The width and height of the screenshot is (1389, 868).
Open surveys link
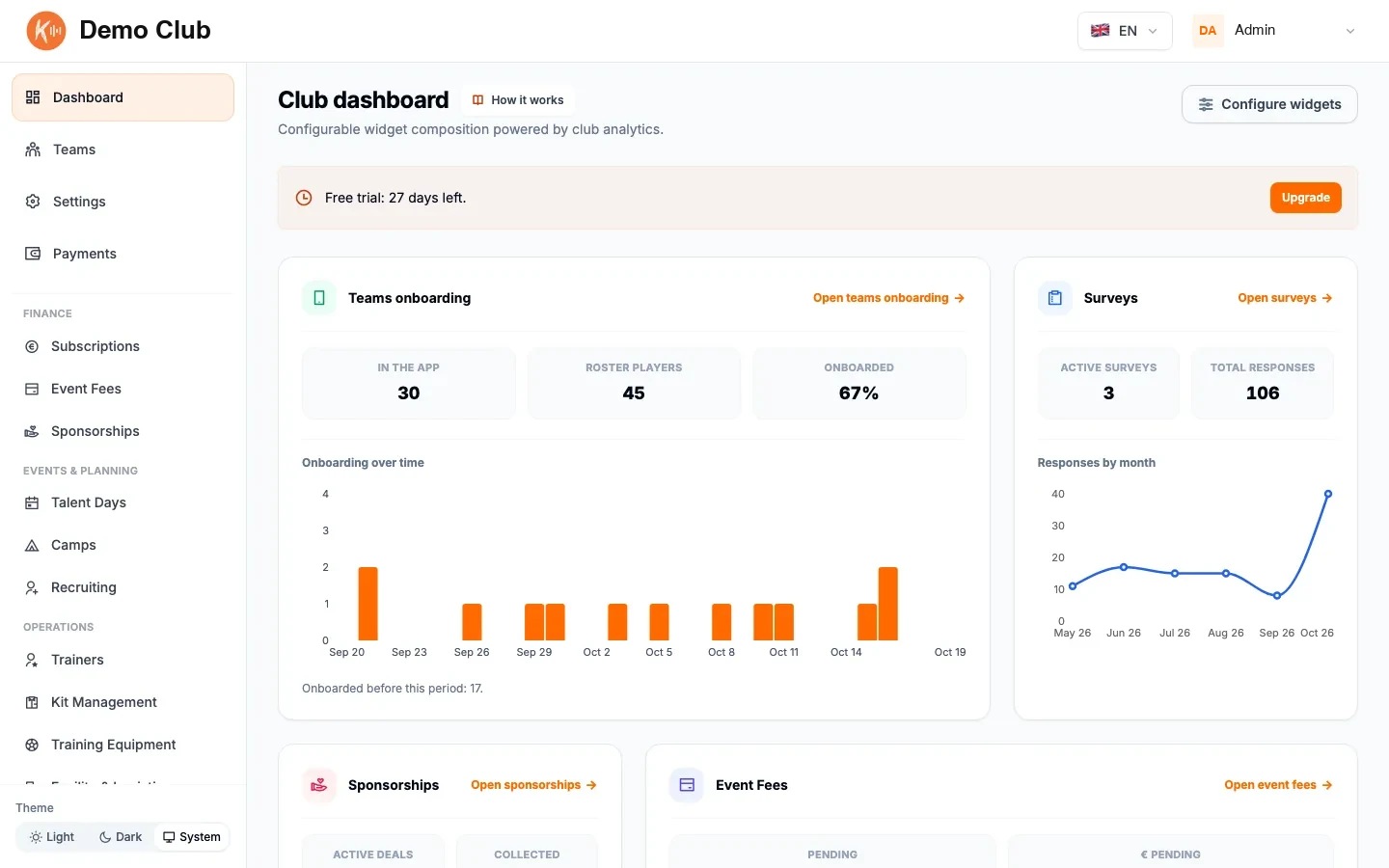tap(1285, 298)
